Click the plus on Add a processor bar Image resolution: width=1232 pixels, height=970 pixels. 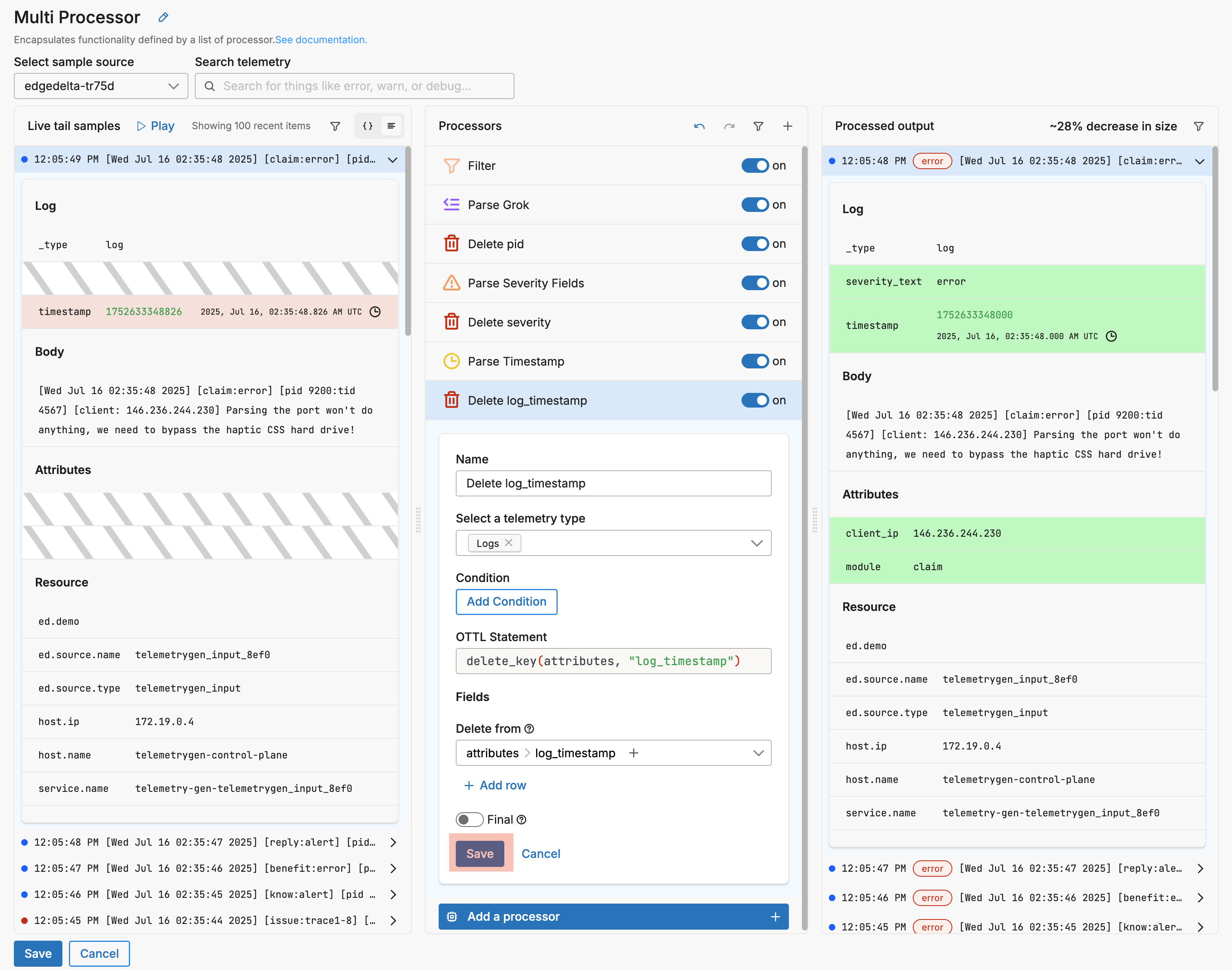coord(775,917)
